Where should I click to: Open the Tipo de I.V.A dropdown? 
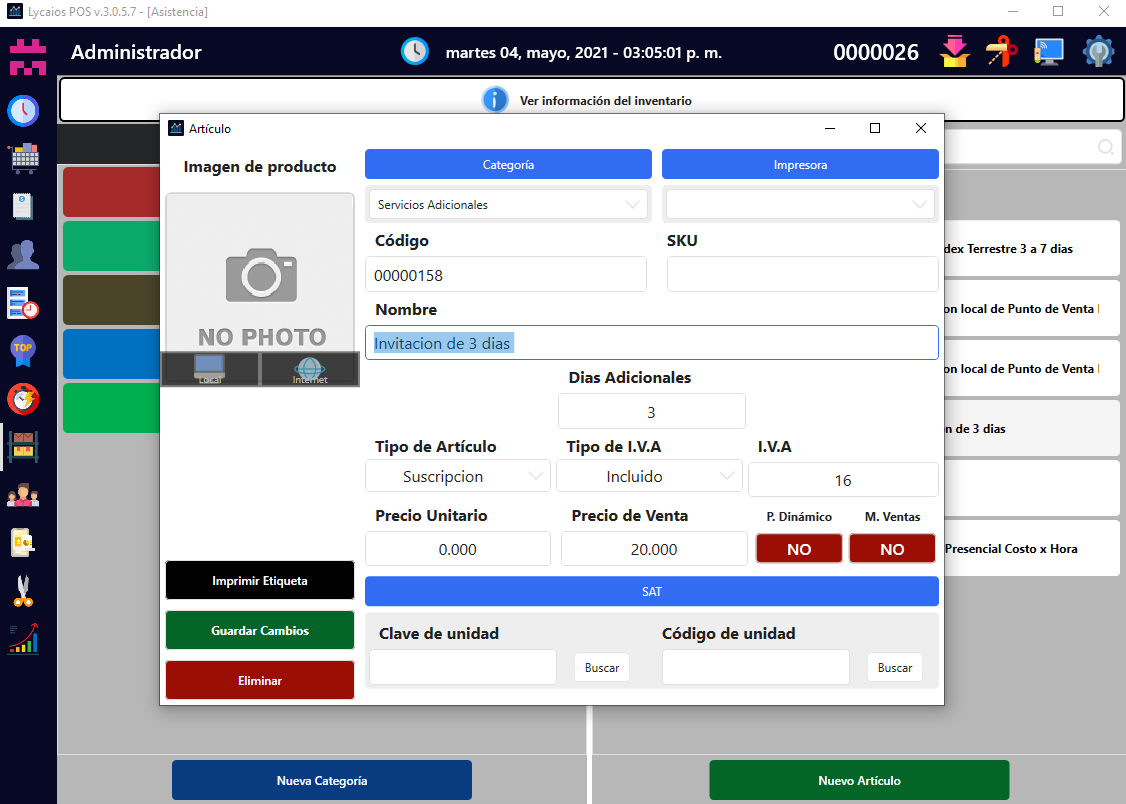tap(649, 476)
